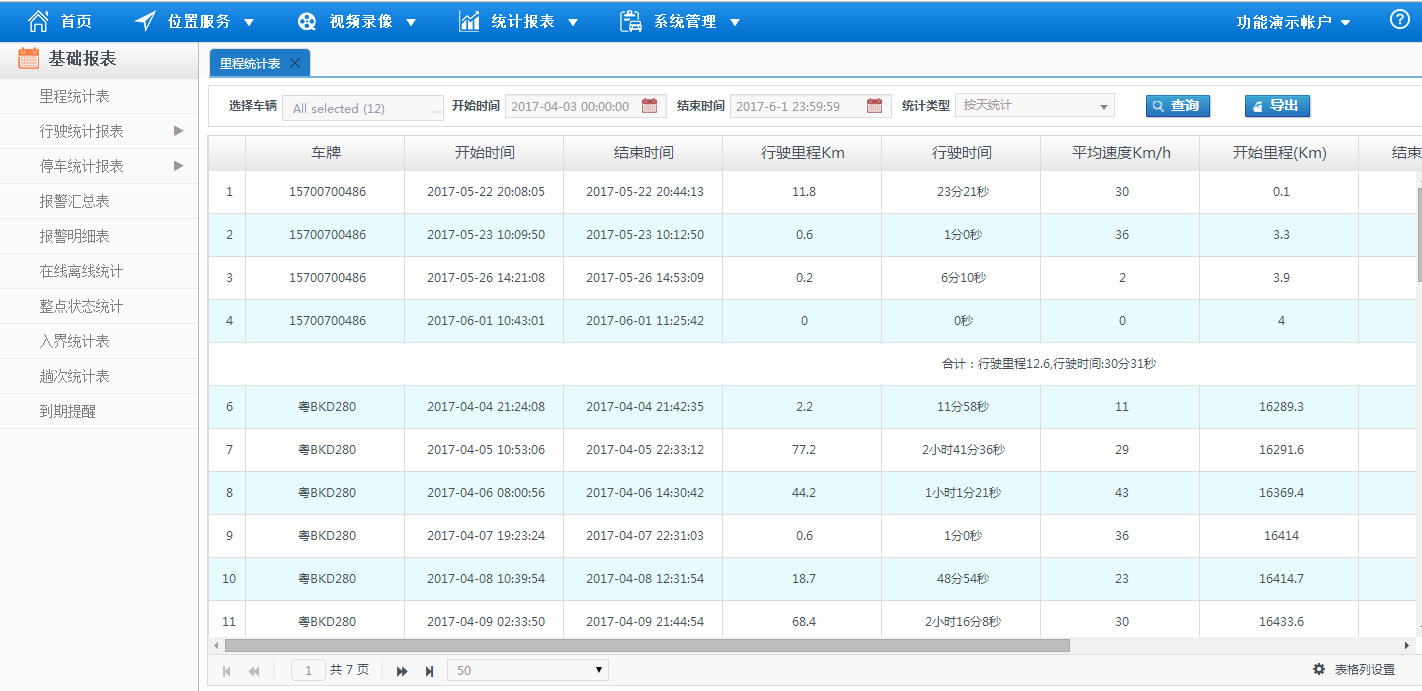Click the 查询 search button
The height and width of the screenshot is (691, 1422).
pyautogui.click(x=1177, y=106)
